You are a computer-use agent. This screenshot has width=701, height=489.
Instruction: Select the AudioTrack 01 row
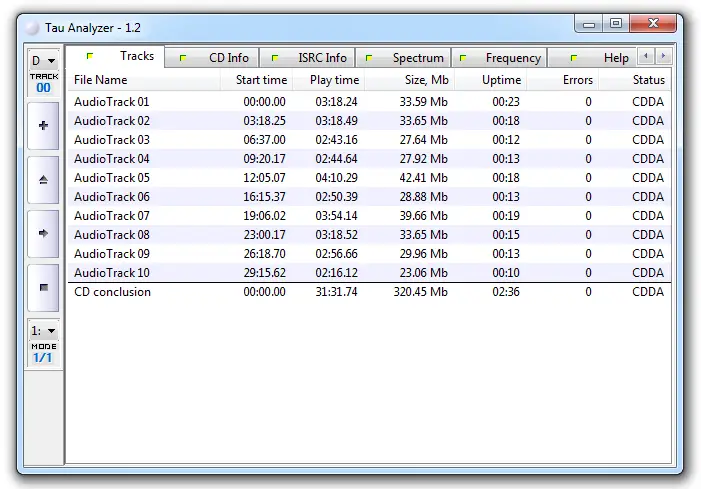click(x=369, y=102)
